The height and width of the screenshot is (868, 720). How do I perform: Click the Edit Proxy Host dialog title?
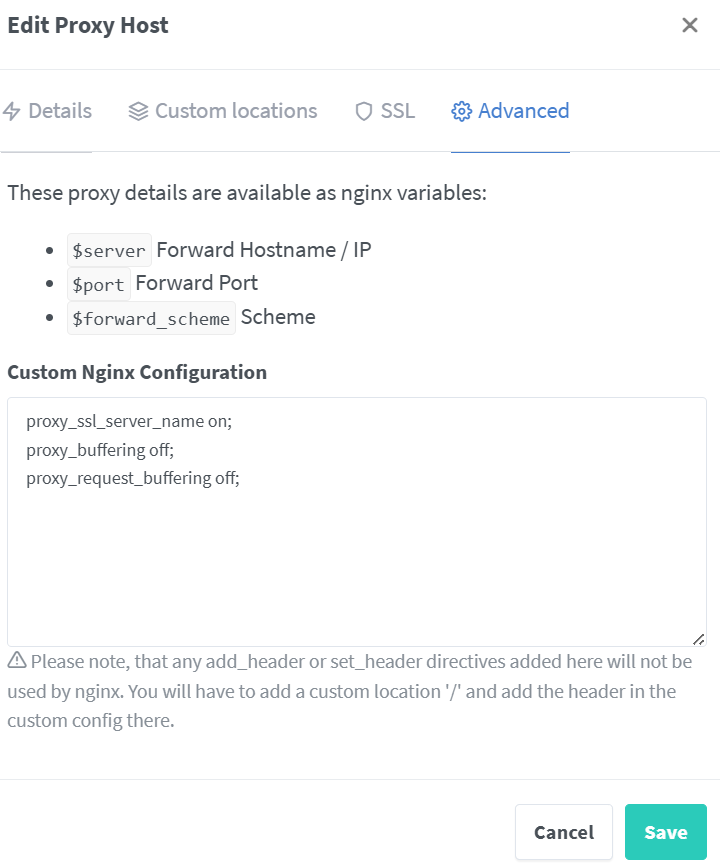pyautogui.click(x=87, y=25)
